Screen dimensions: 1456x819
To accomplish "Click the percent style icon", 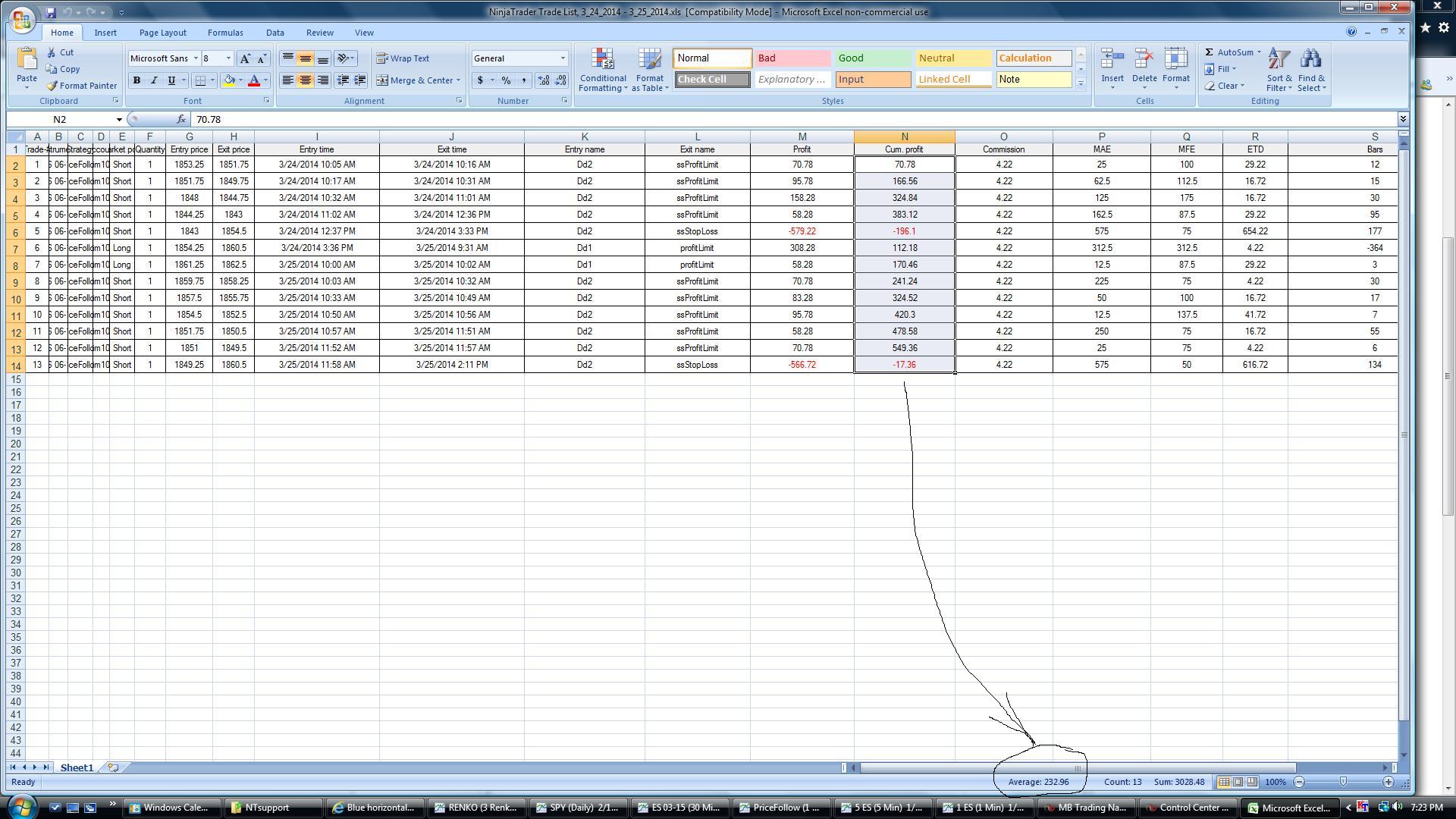I will coord(506,80).
